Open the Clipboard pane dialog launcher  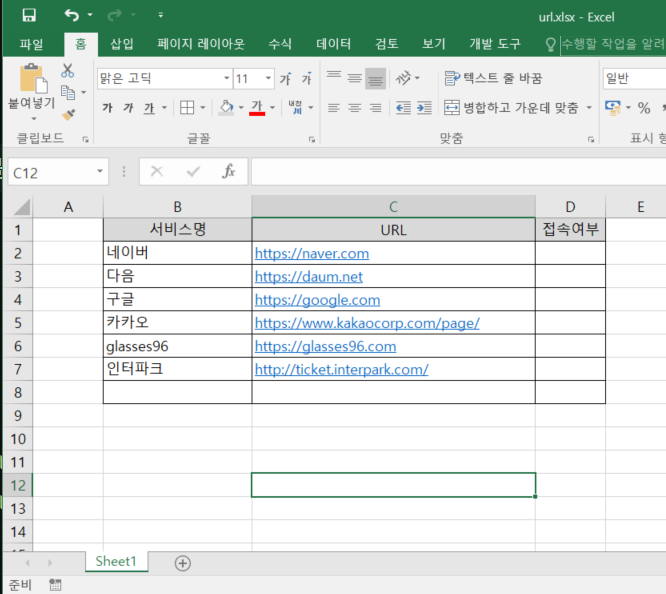[x=85, y=139]
